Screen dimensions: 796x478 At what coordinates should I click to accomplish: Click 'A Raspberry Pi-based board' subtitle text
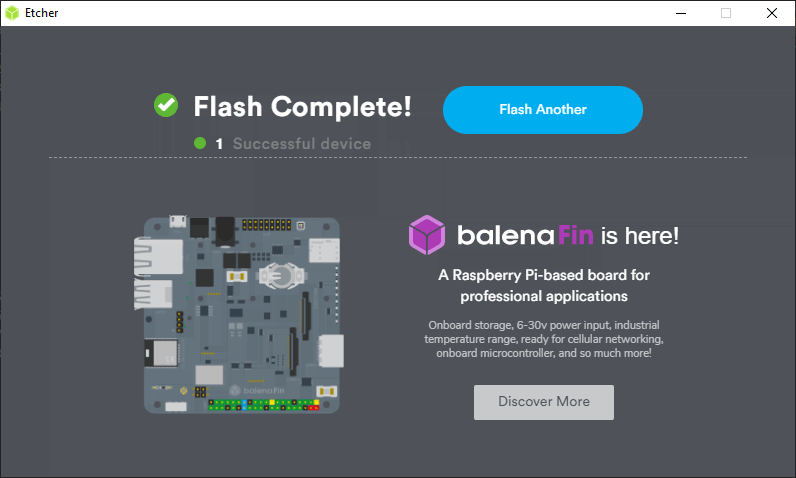pos(544,285)
